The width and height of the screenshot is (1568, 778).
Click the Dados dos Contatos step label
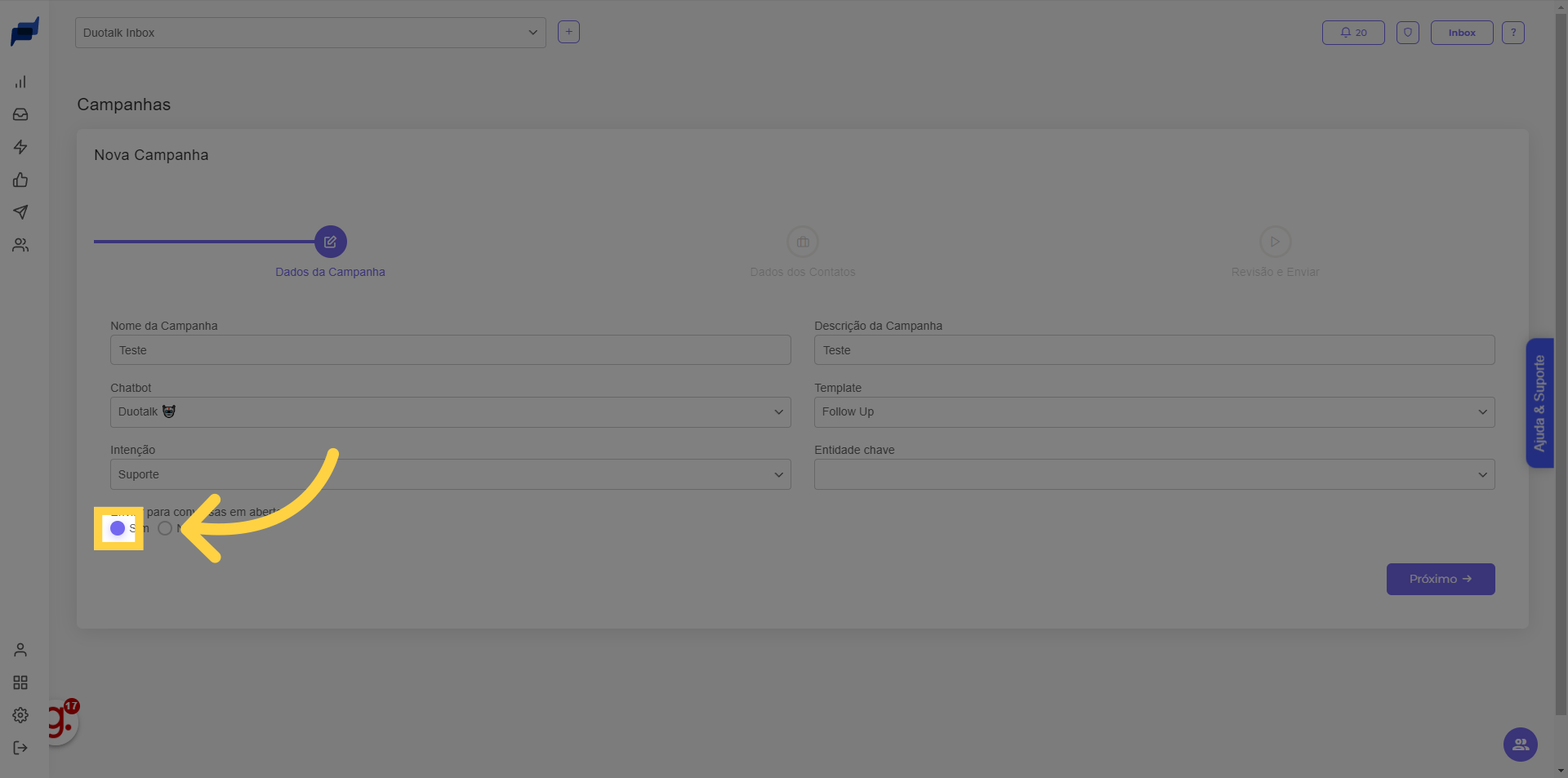click(803, 272)
